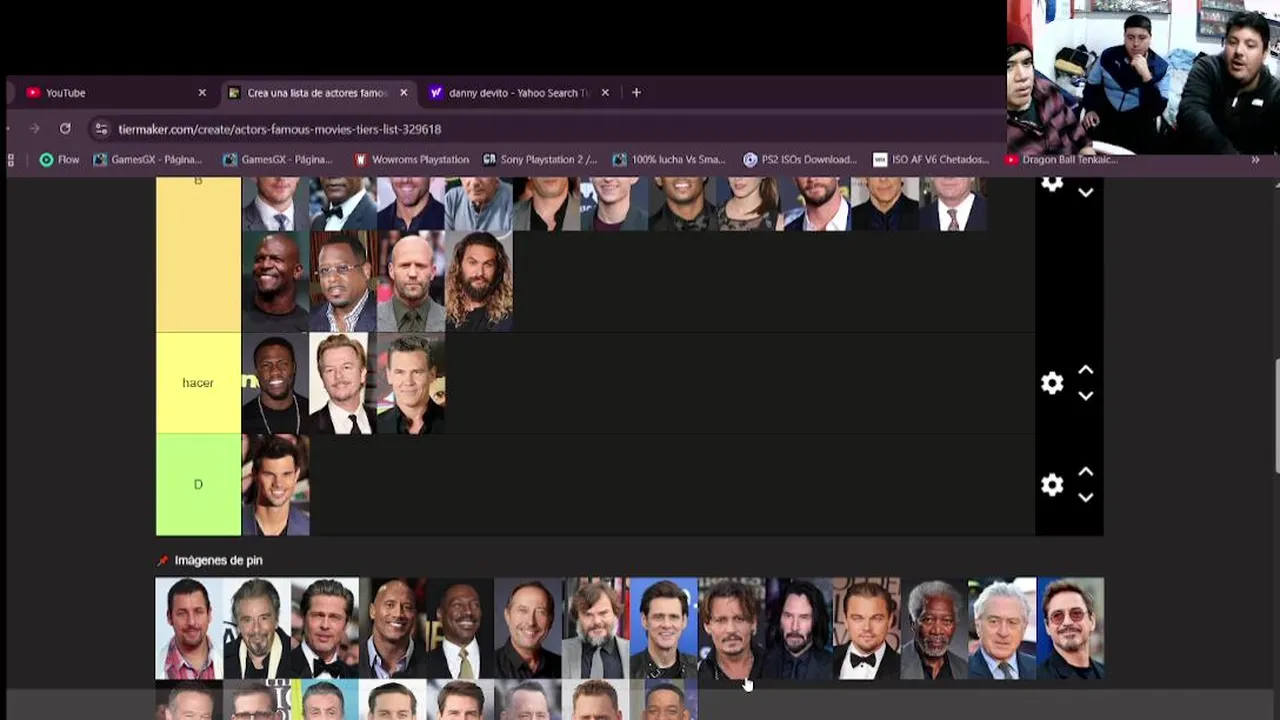The height and width of the screenshot is (720, 1280).
Task: Click the page vertical scrollbar
Action: click(1276, 415)
